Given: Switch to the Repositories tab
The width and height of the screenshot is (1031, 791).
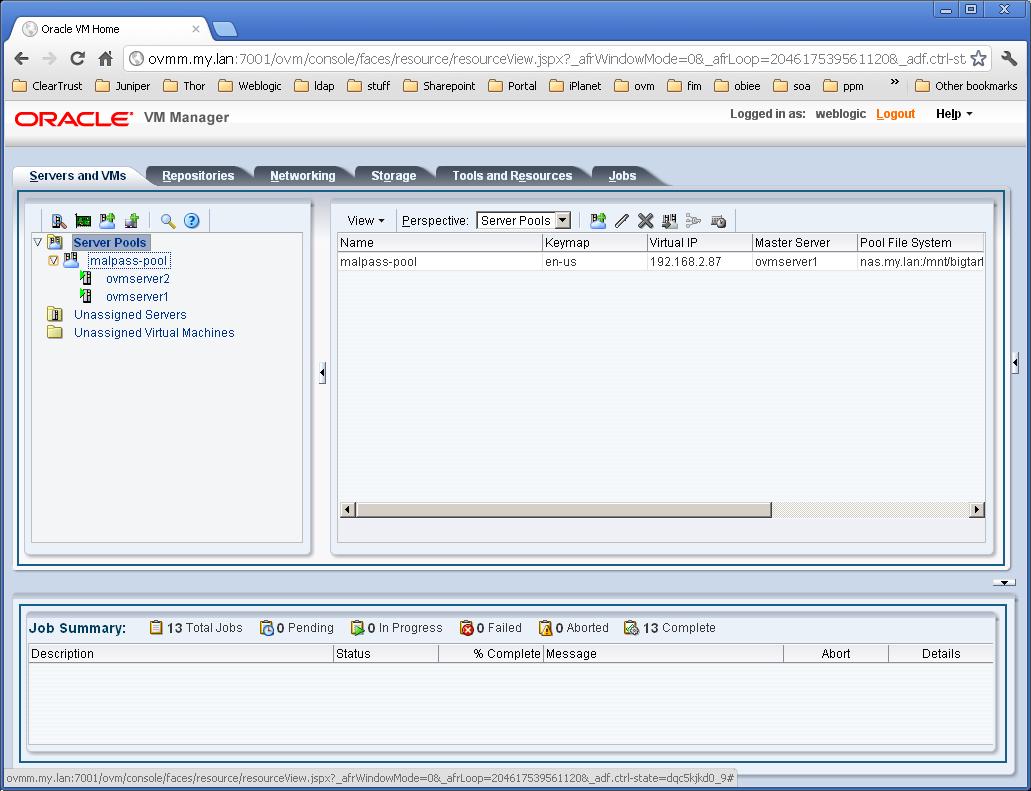Looking at the screenshot, I should [198, 176].
